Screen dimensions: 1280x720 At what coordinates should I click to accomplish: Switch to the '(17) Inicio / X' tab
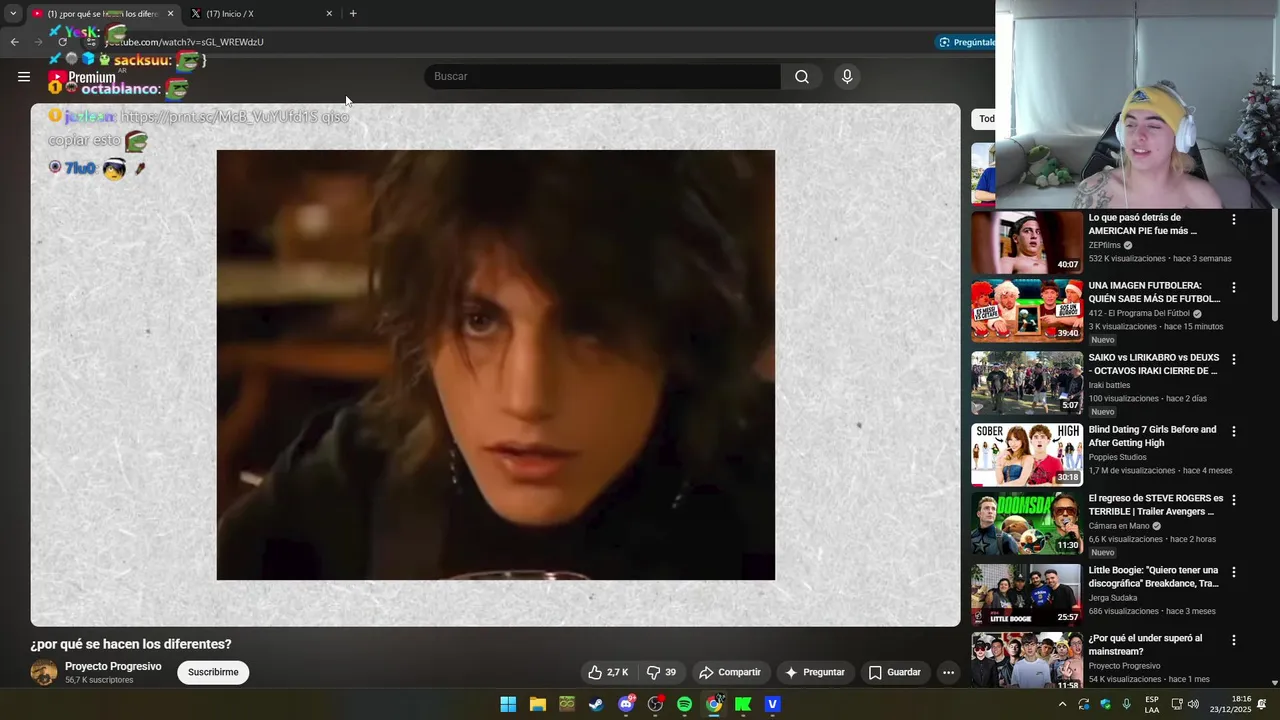(262, 14)
